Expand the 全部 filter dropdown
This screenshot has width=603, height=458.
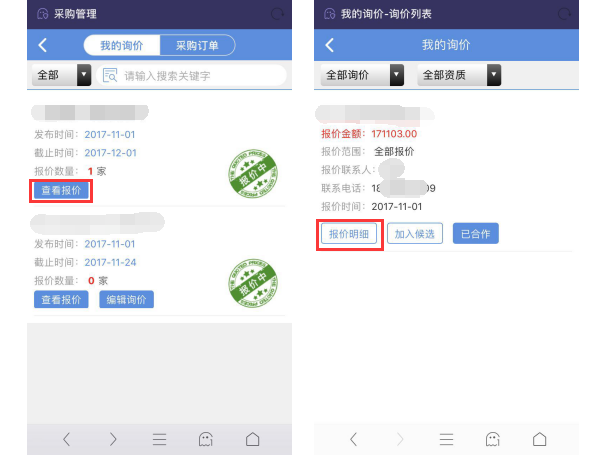(62, 75)
